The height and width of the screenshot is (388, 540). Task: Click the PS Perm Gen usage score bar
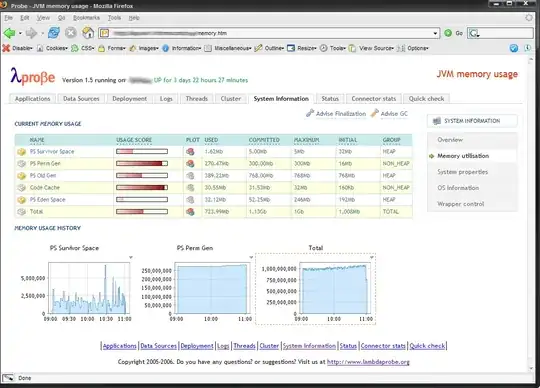pos(142,164)
